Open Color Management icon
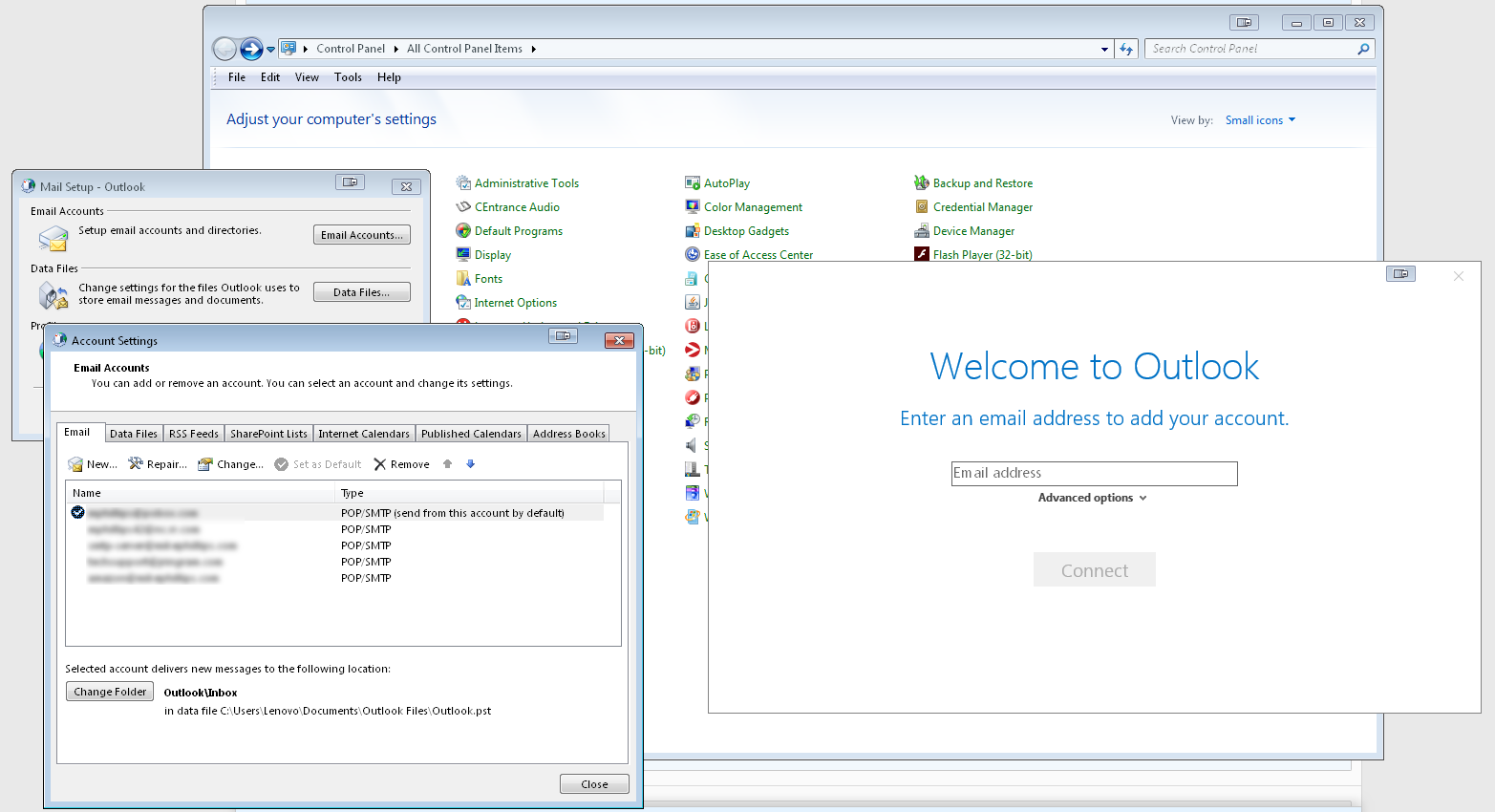 pyautogui.click(x=693, y=207)
